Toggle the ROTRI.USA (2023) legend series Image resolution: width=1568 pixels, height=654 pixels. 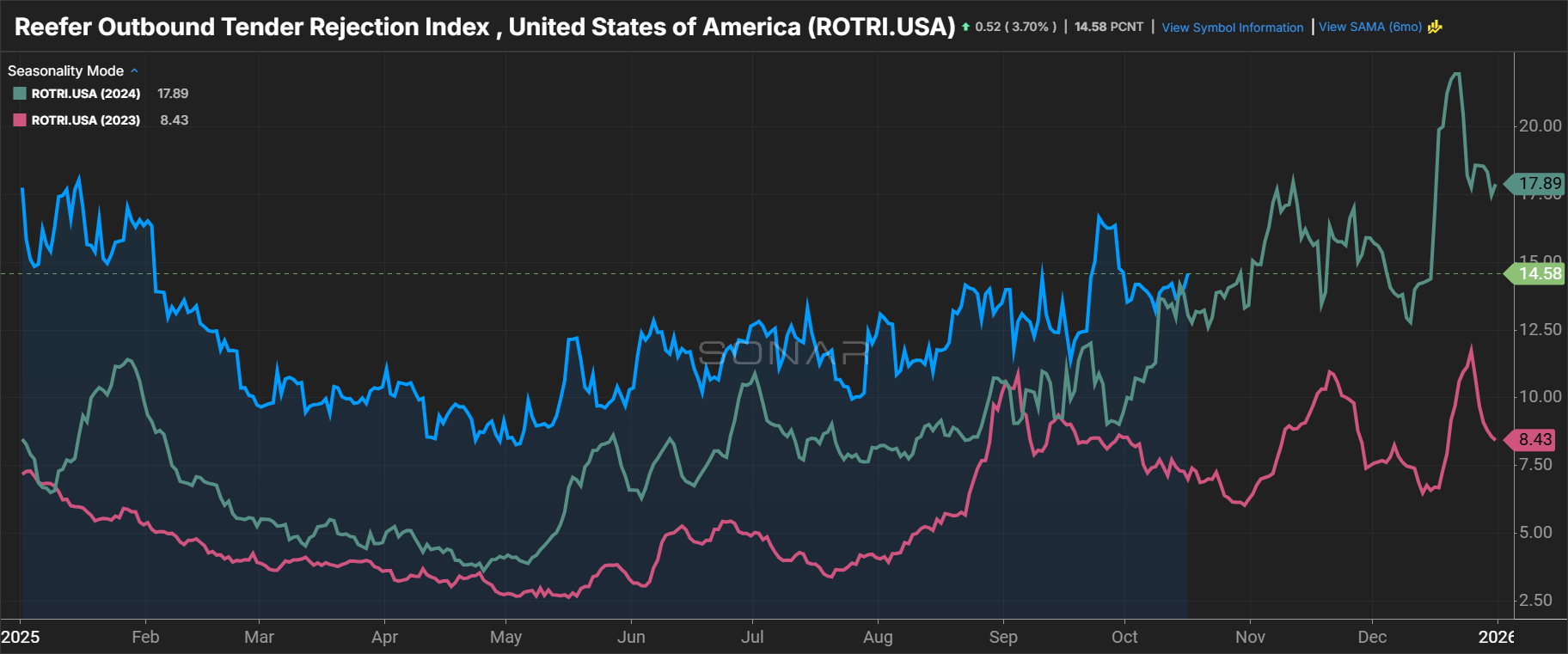(85, 120)
